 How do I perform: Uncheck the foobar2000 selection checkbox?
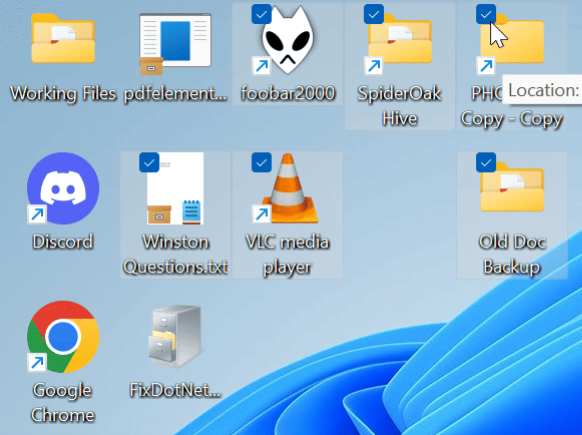click(261, 14)
